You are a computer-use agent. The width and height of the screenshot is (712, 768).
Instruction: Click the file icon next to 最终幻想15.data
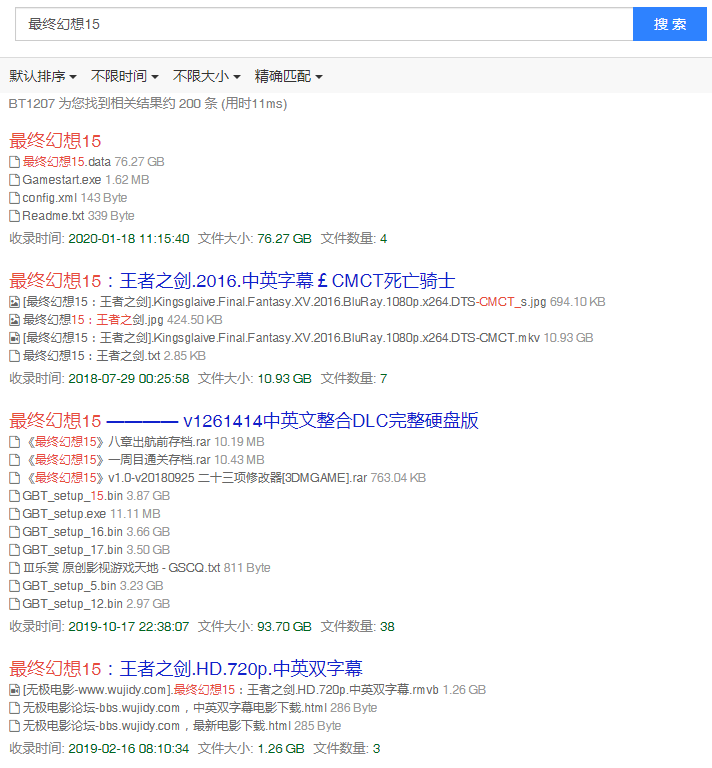pos(15,162)
